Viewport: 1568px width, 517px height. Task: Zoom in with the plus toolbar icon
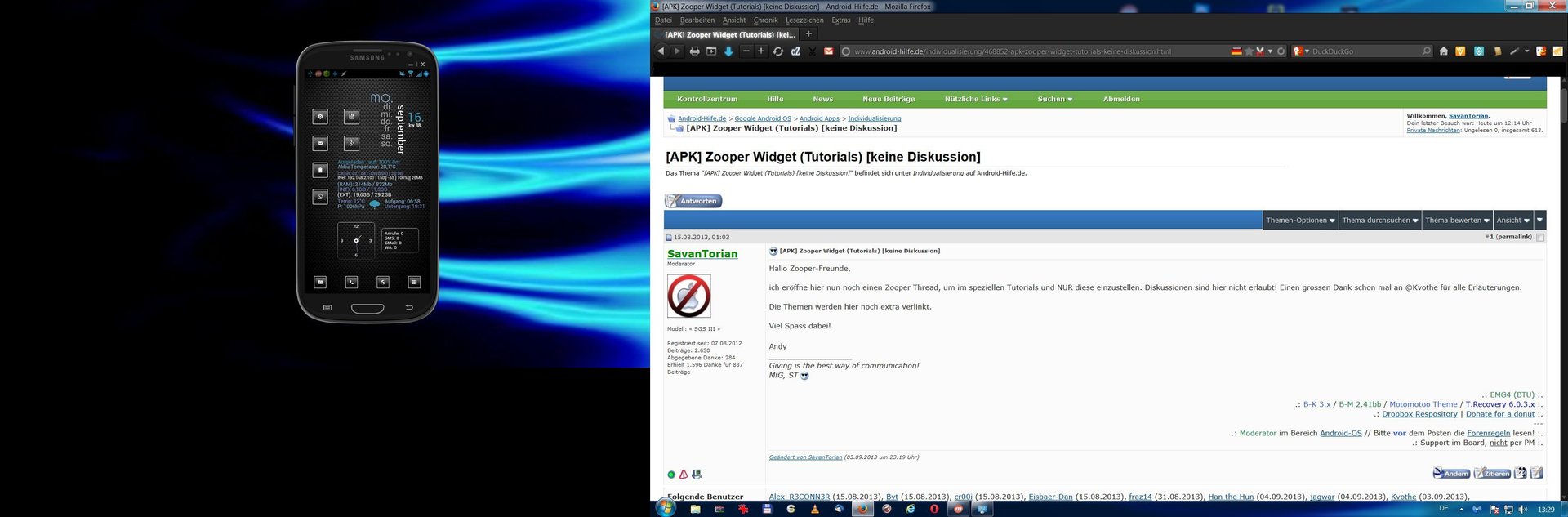point(761,51)
